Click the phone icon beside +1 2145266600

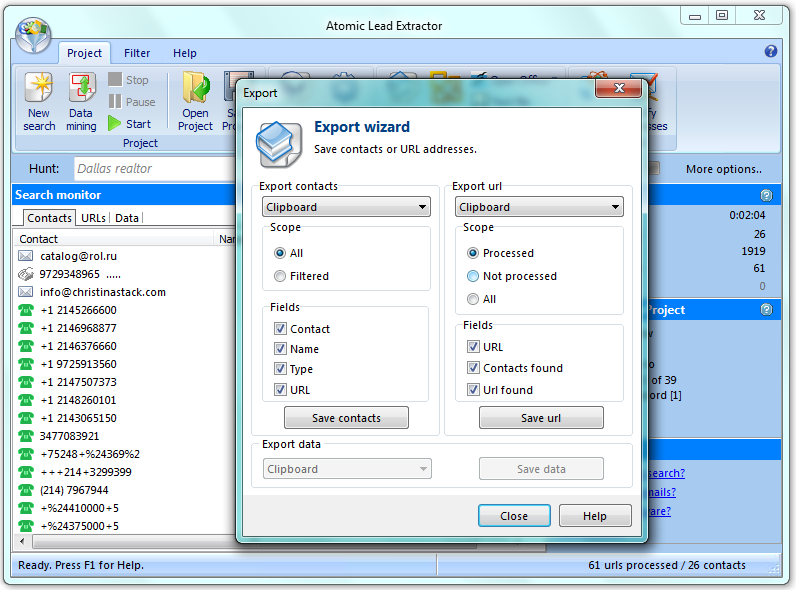26,310
